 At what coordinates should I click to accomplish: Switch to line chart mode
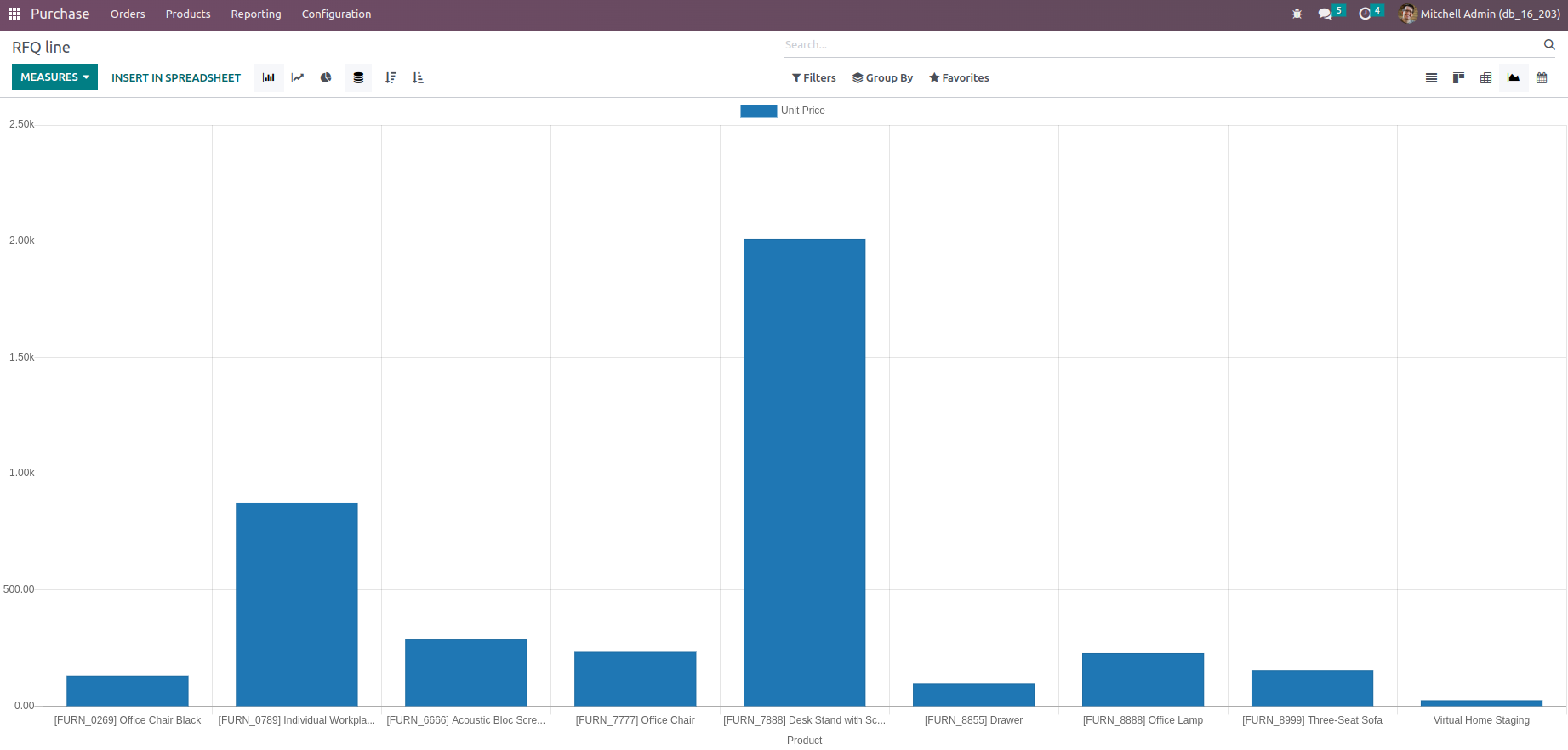coord(298,77)
